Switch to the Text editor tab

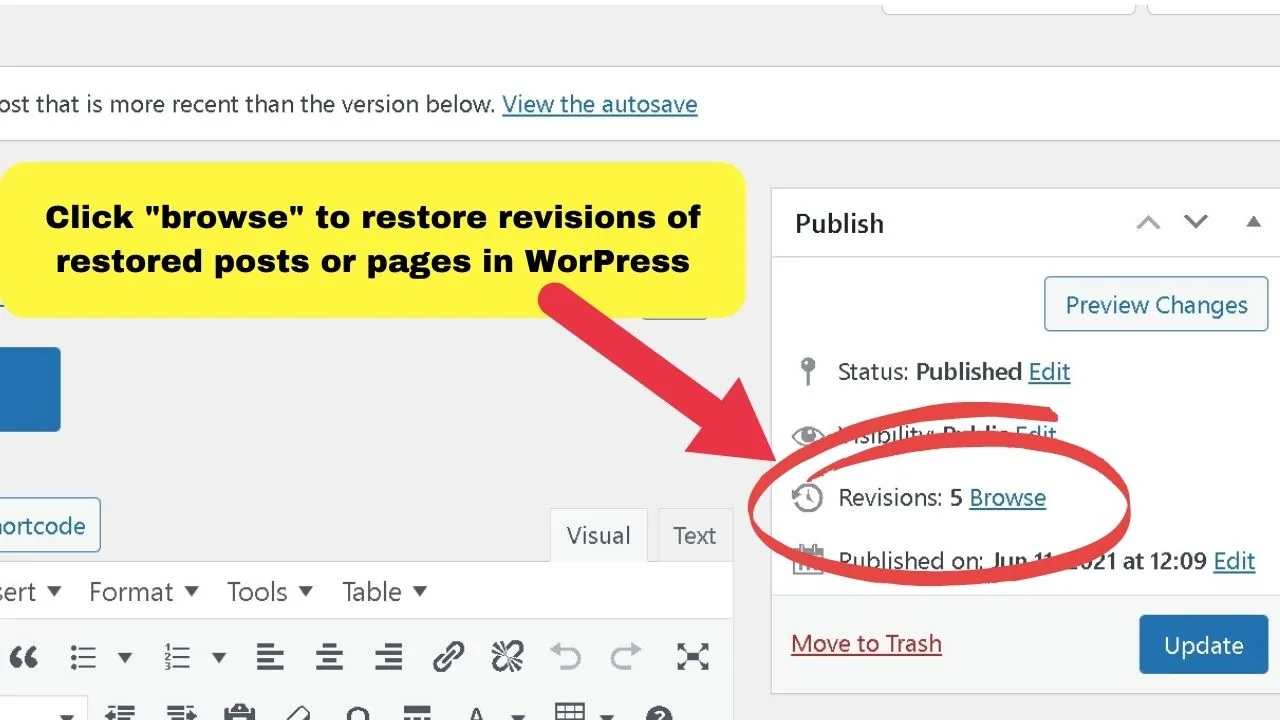(x=694, y=535)
